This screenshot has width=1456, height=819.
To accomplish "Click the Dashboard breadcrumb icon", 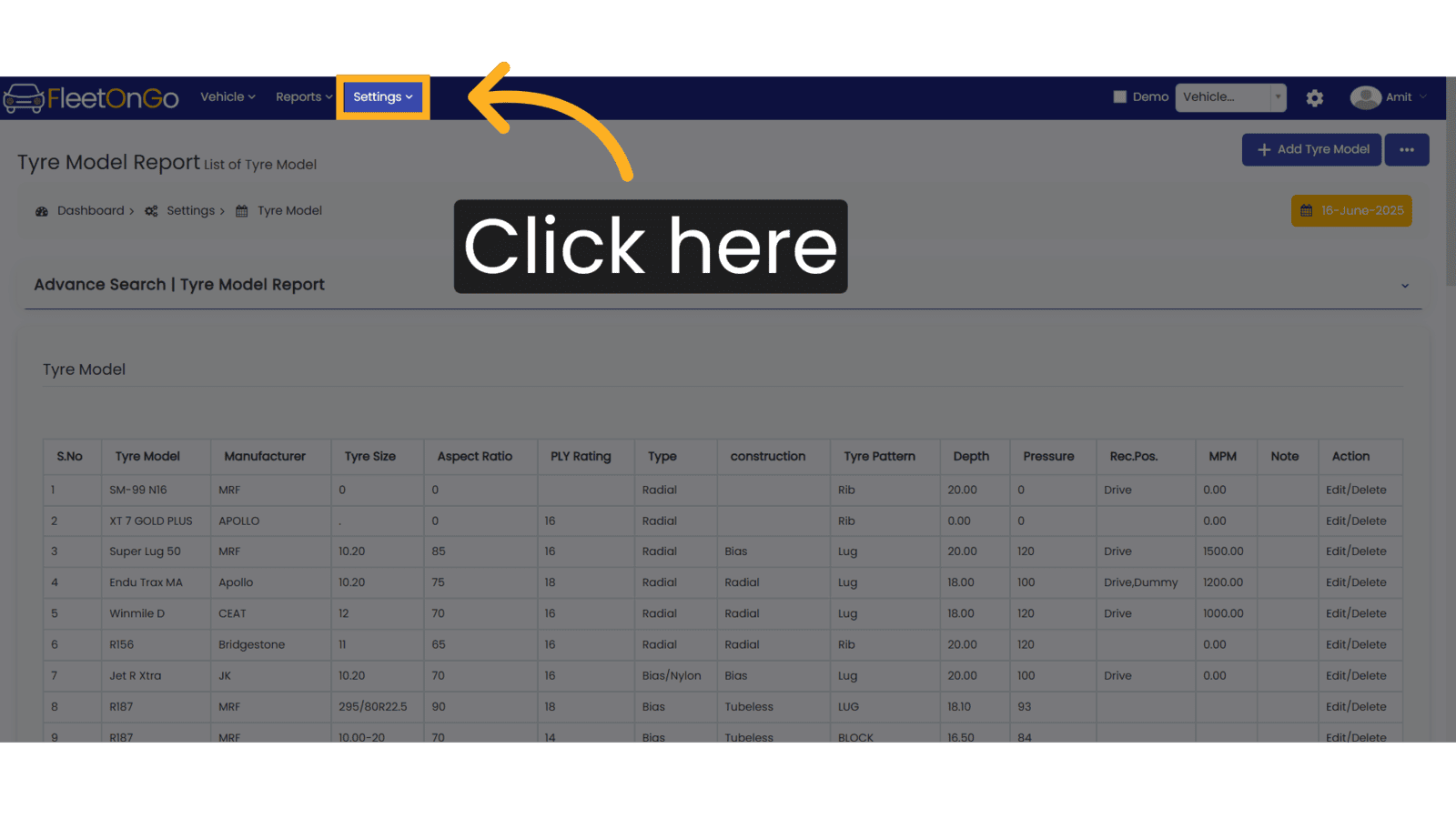I will coord(42,211).
